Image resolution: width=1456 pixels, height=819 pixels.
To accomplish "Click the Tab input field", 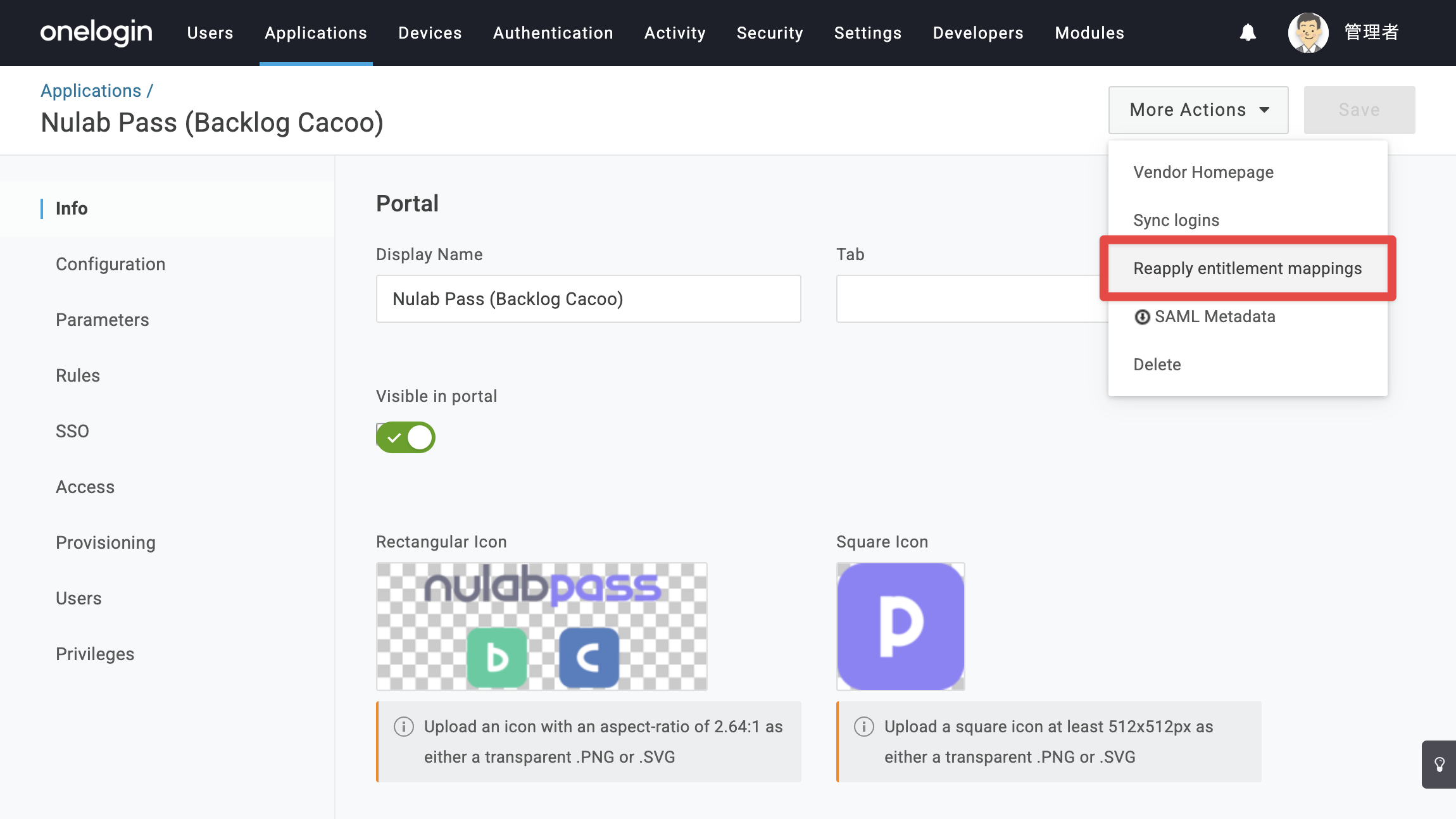I will 972,299.
